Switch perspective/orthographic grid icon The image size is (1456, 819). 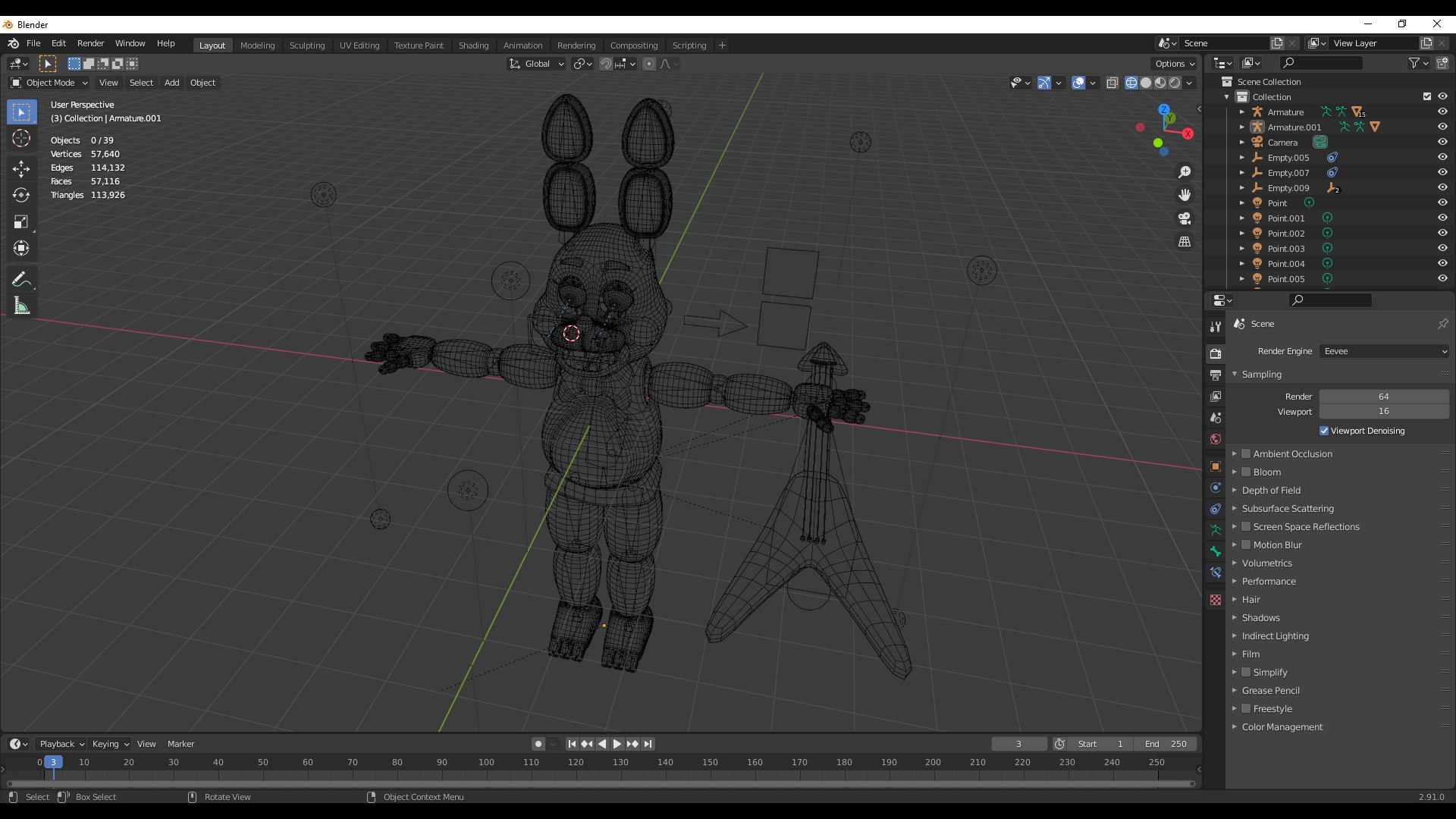click(1185, 242)
